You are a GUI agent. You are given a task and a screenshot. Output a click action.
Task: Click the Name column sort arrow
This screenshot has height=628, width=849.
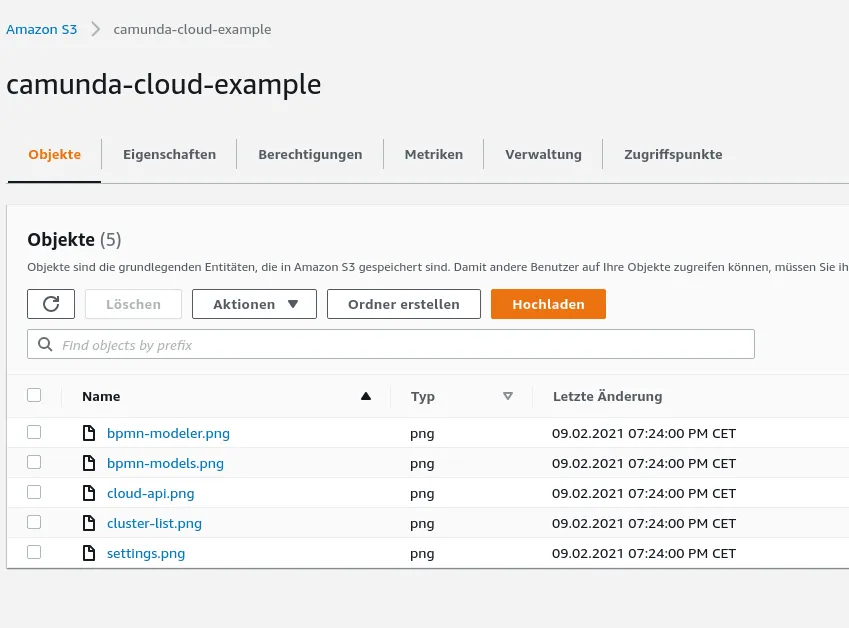(365, 396)
